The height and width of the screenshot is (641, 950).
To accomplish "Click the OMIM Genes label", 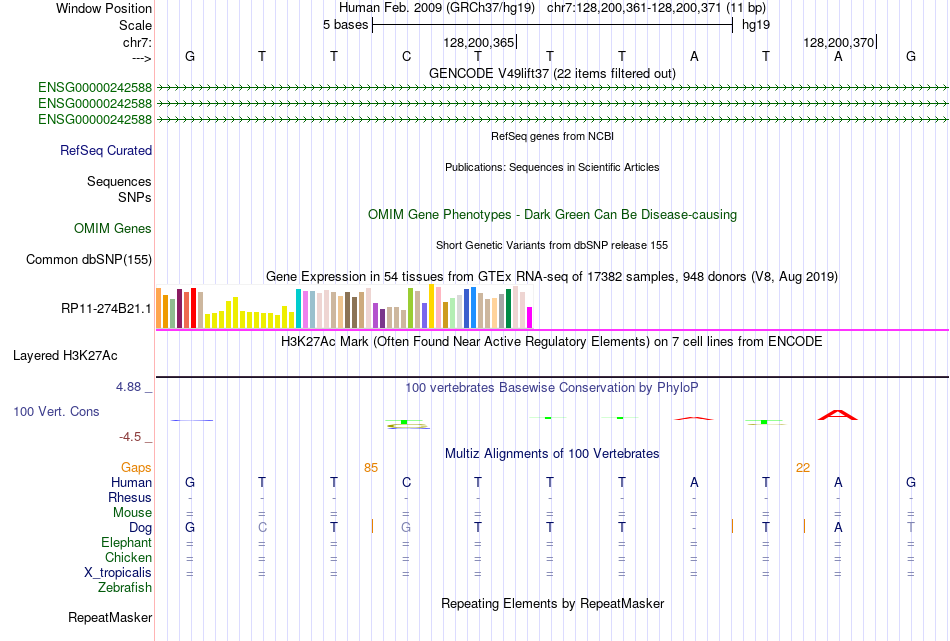I will pos(113,228).
